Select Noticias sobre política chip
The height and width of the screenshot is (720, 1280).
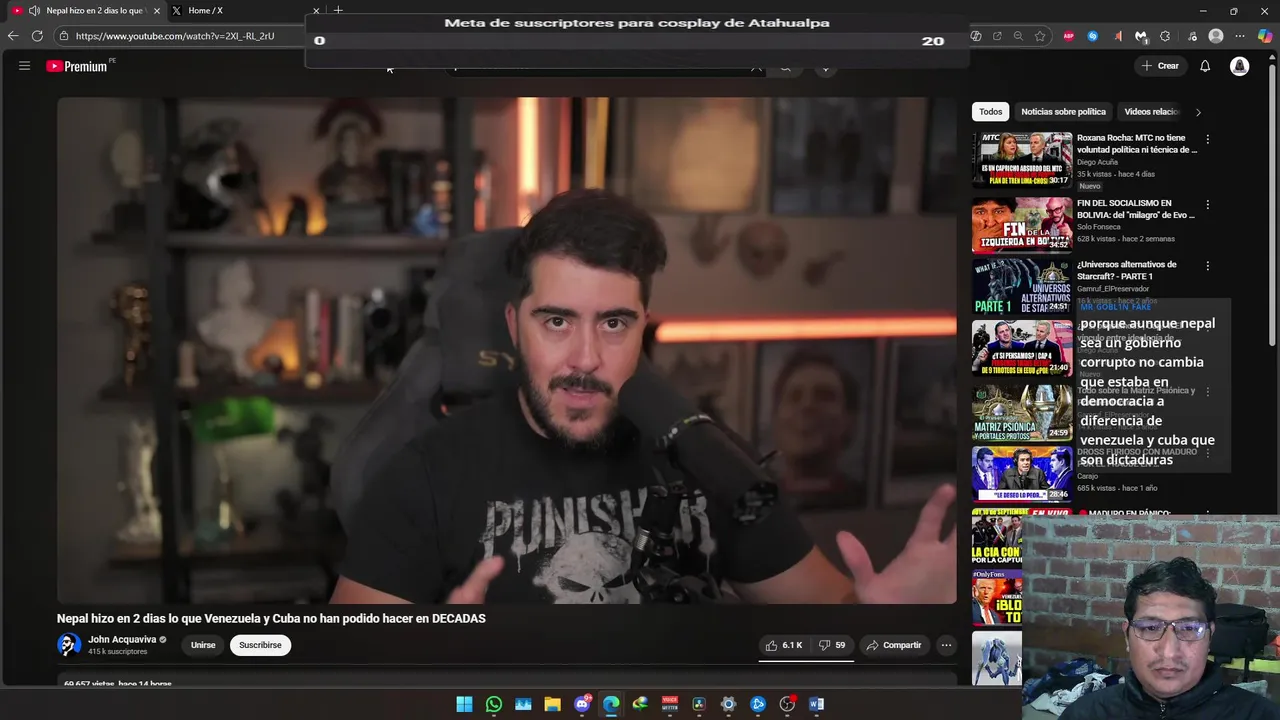(1063, 112)
